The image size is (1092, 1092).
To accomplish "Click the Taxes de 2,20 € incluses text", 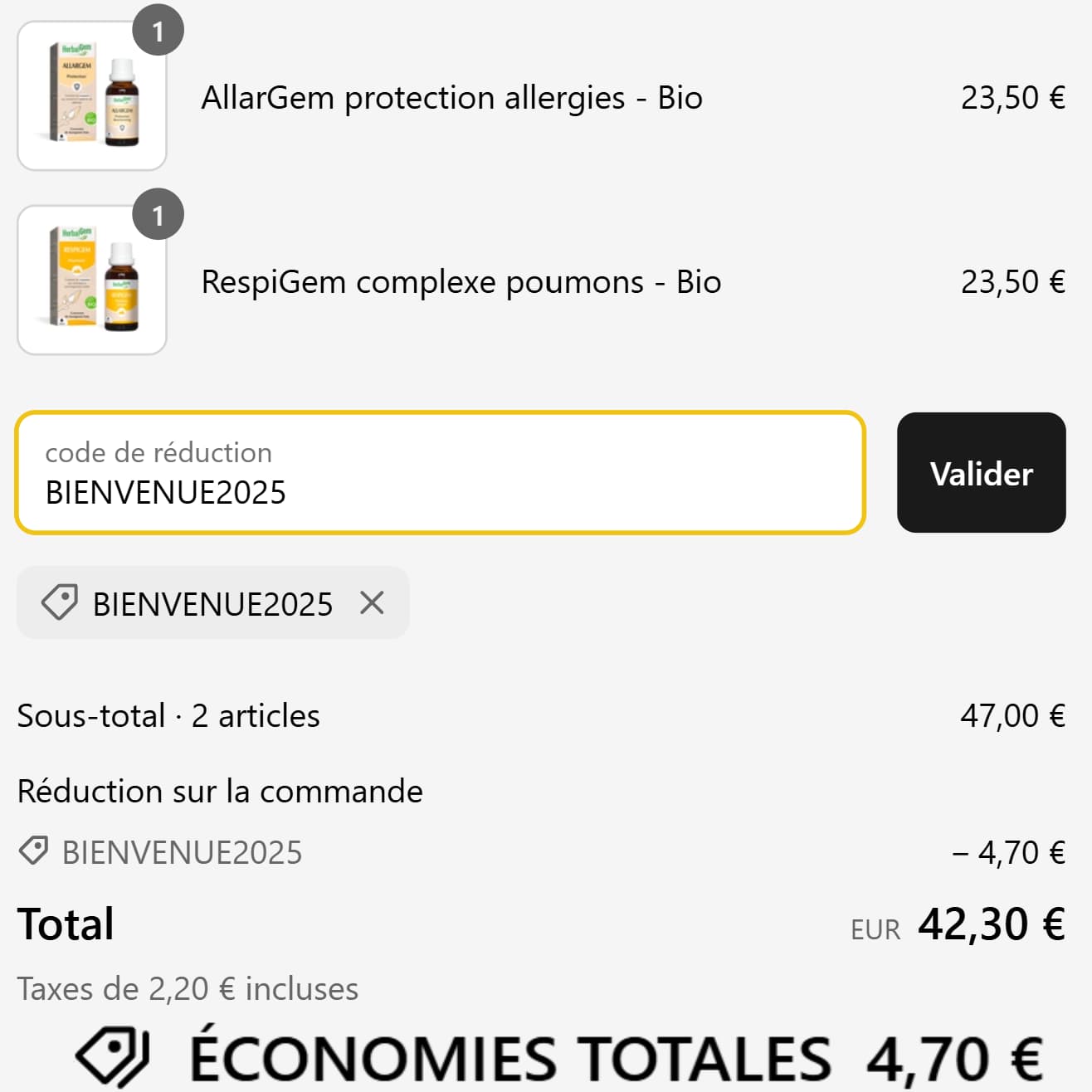I will point(188,988).
